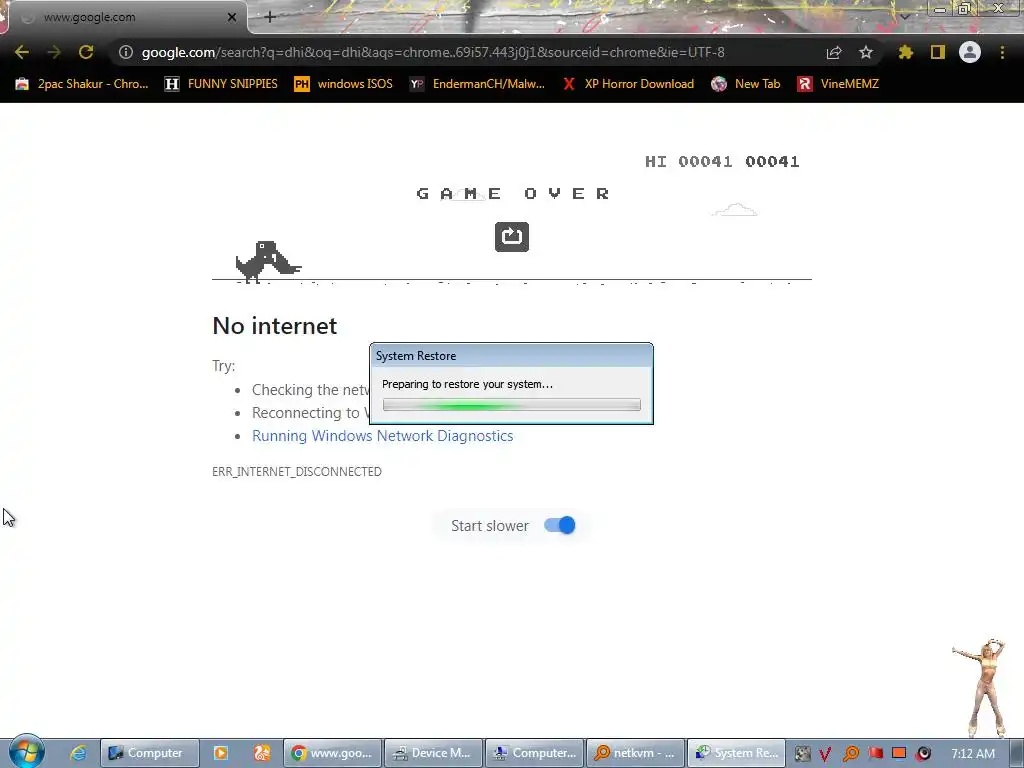Open the Extensions puzzle icon
This screenshot has height=768, width=1024.
(x=906, y=52)
